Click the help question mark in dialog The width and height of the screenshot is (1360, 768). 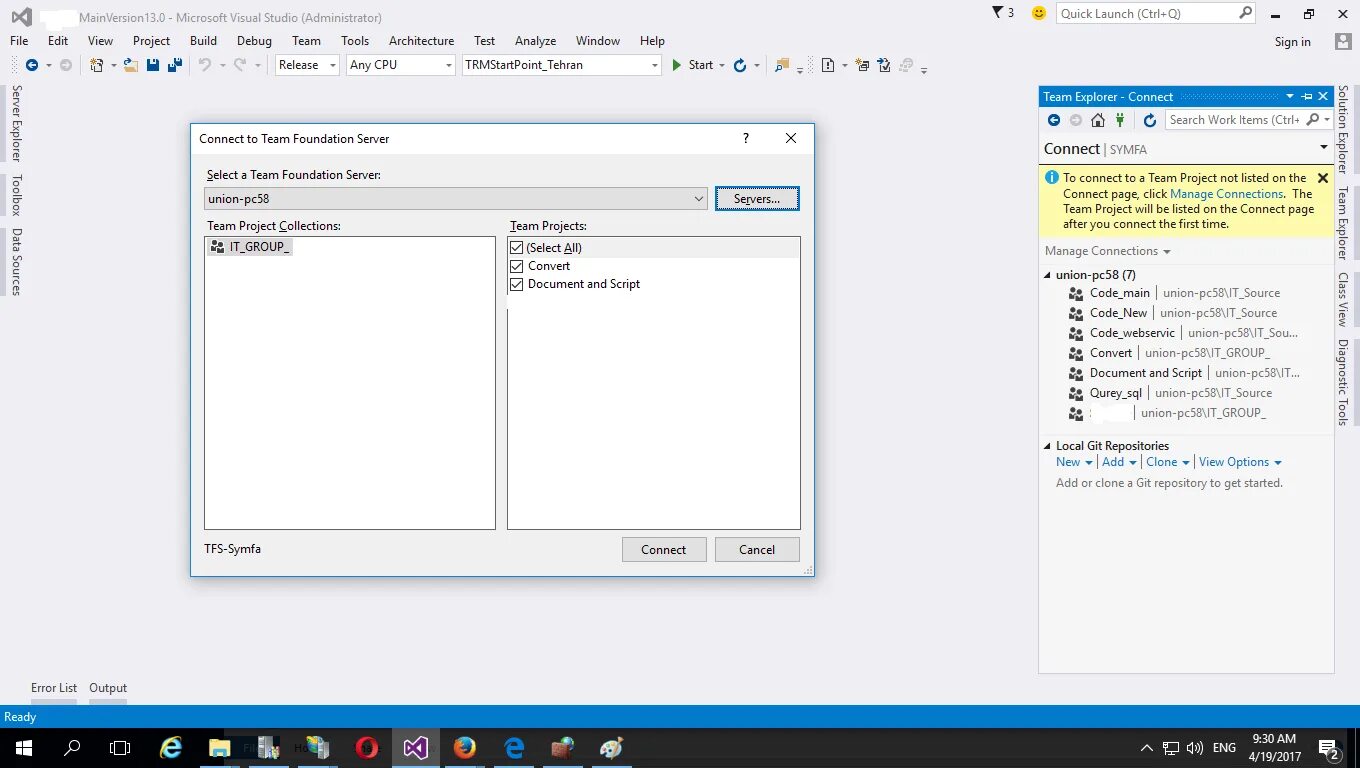(x=746, y=138)
